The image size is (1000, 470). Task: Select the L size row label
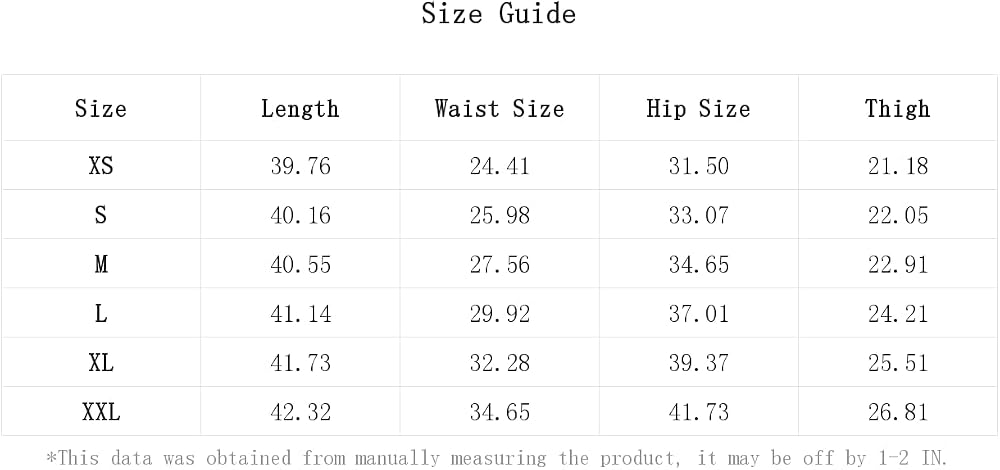(101, 314)
